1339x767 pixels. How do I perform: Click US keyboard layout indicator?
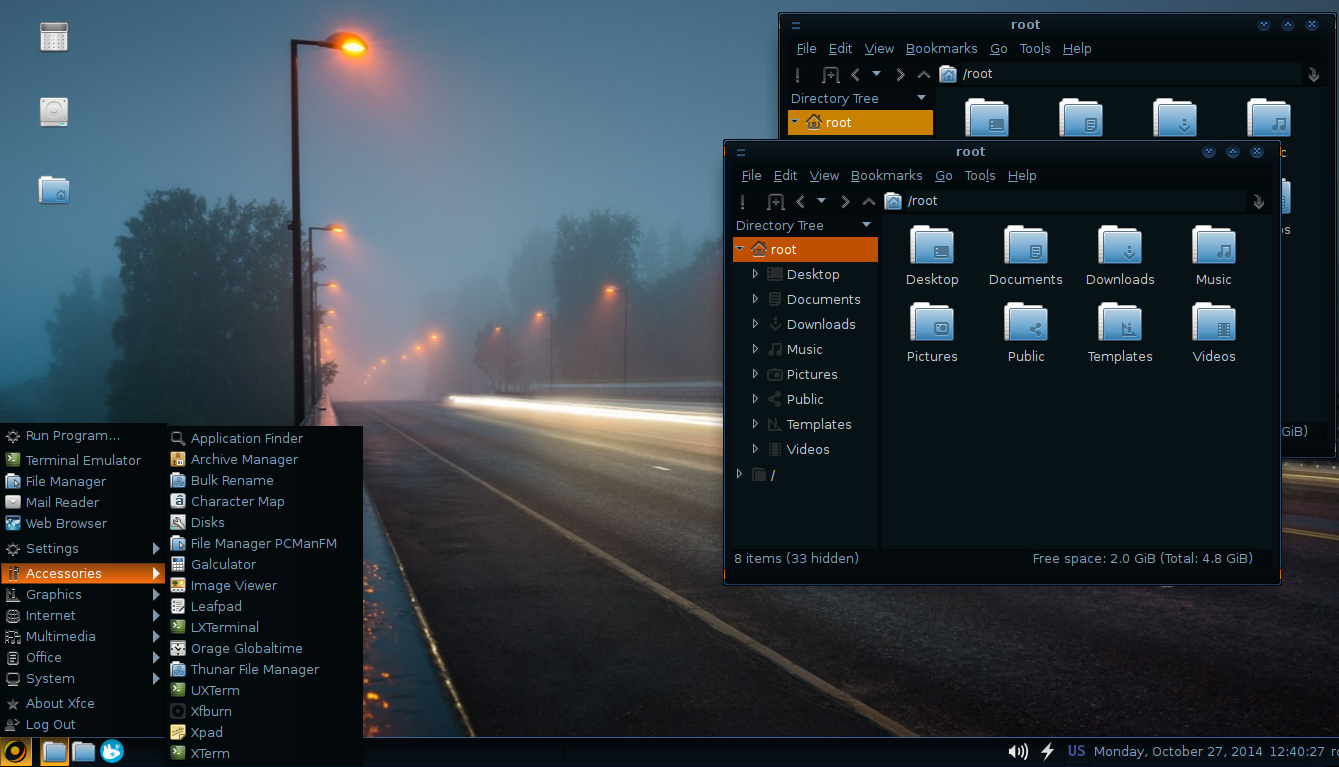coord(1076,751)
